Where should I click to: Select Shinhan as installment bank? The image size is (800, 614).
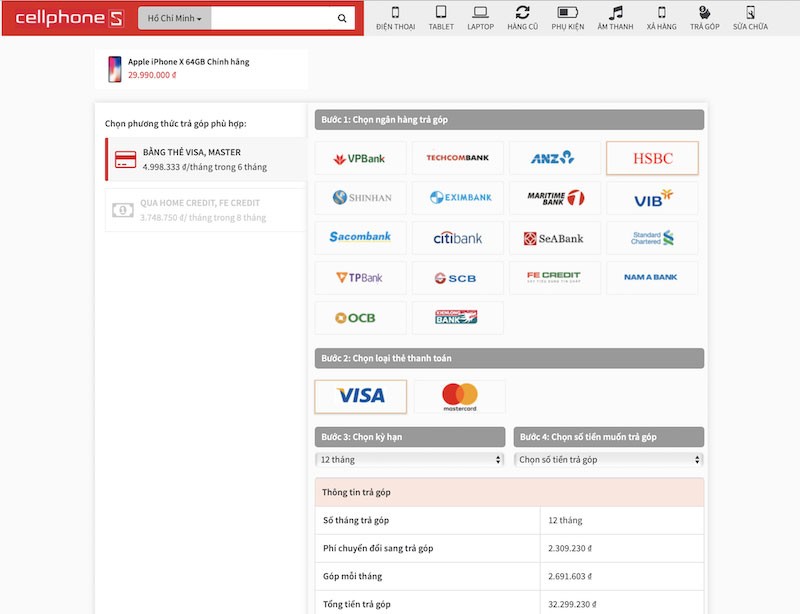click(360, 198)
